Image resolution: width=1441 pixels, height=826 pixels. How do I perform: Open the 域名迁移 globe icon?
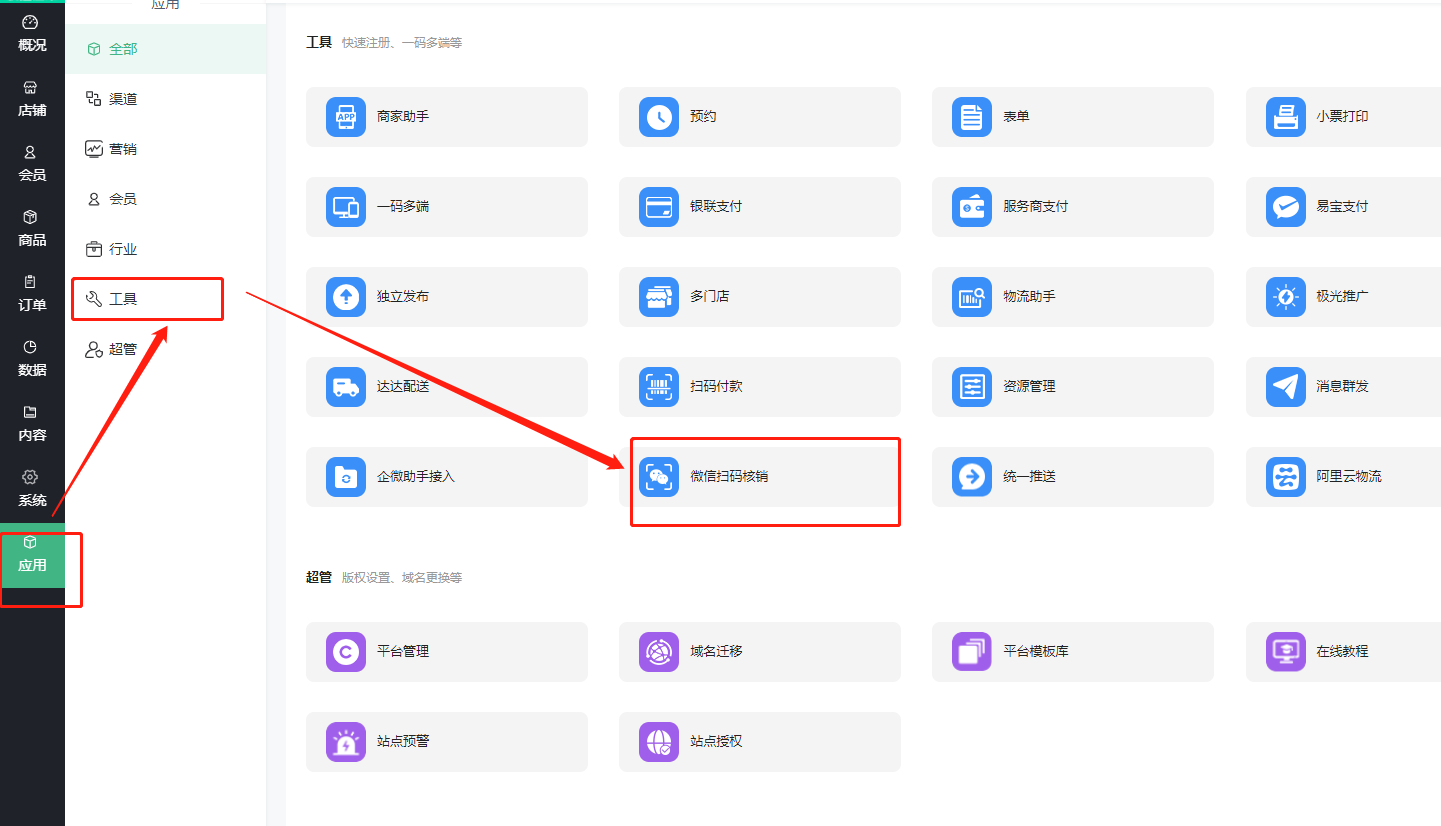point(659,652)
